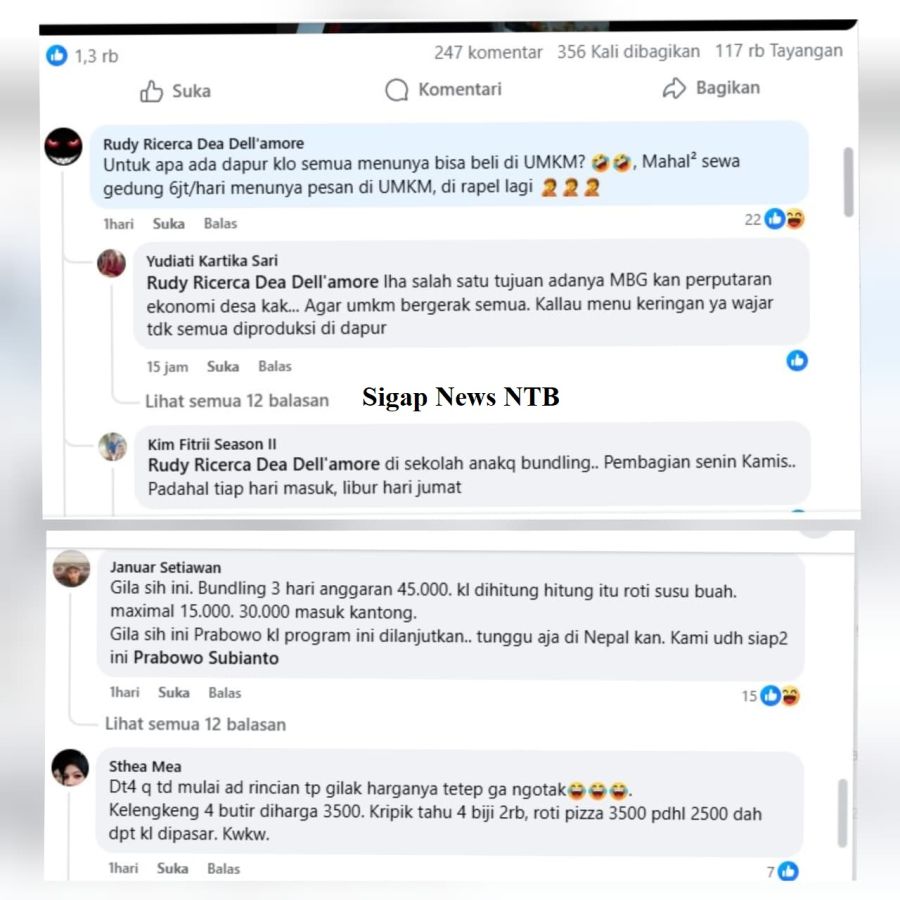Open reactions on Sthea Mea's comment showing 7
Screen dimensions: 900x900
click(x=782, y=871)
